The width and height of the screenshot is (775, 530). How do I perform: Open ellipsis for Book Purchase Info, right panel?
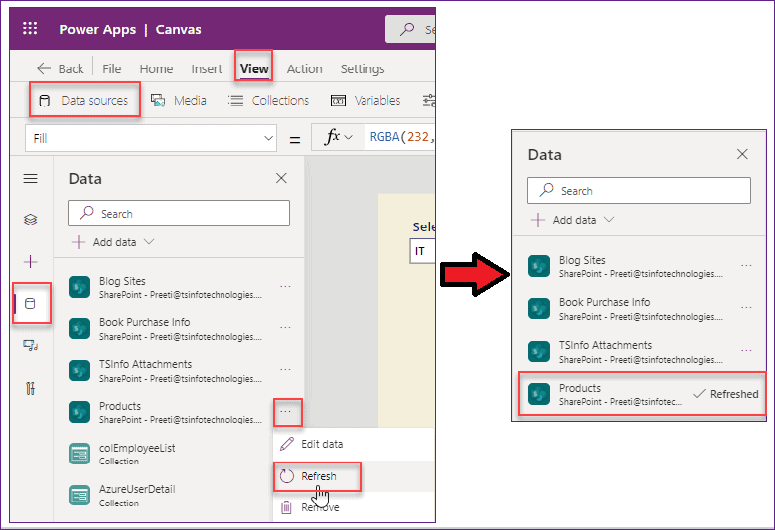[746, 308]
